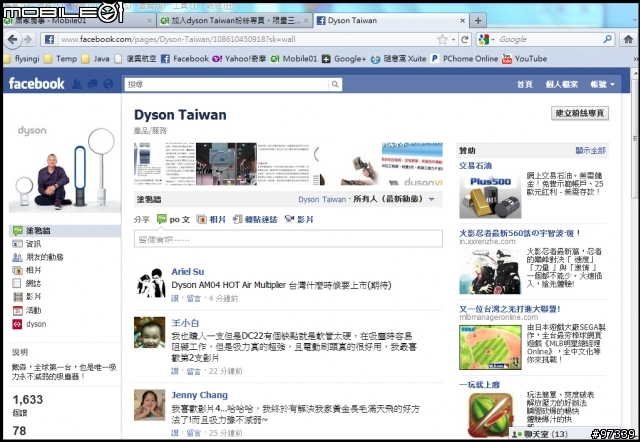
Task: Open the Temp bookmark folder
Action: point(61,59)
